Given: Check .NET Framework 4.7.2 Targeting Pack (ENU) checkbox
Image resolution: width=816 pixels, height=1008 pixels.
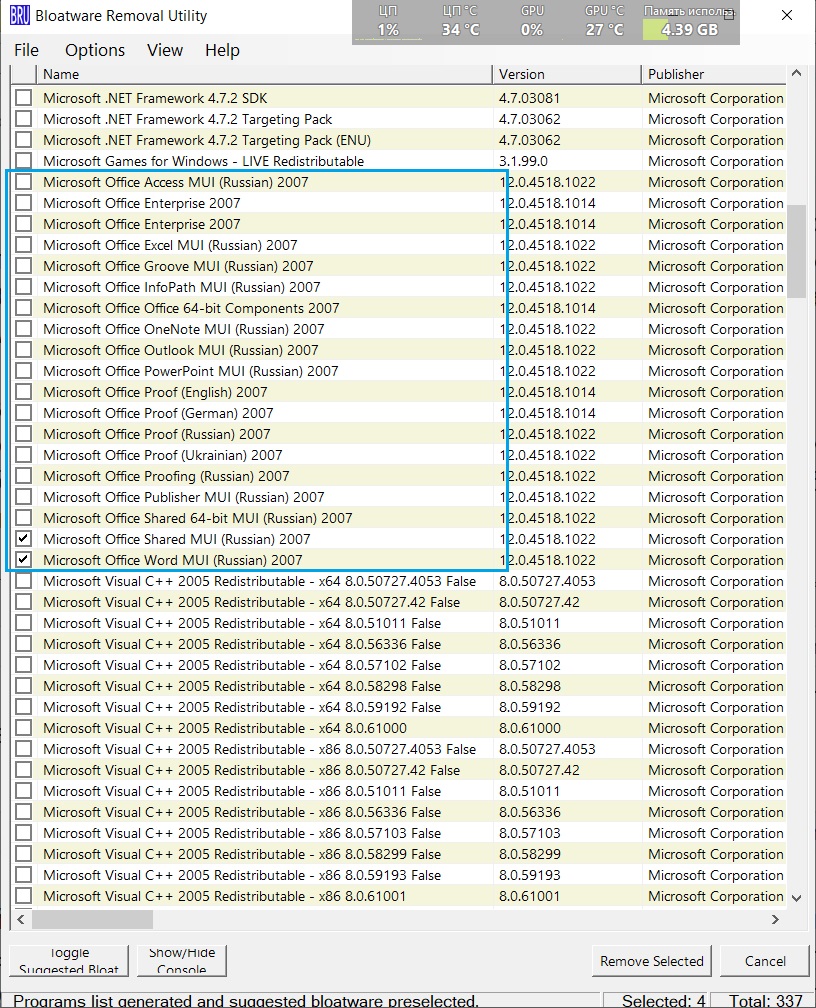Looking at the screenshot, I should tap(24, 140).
